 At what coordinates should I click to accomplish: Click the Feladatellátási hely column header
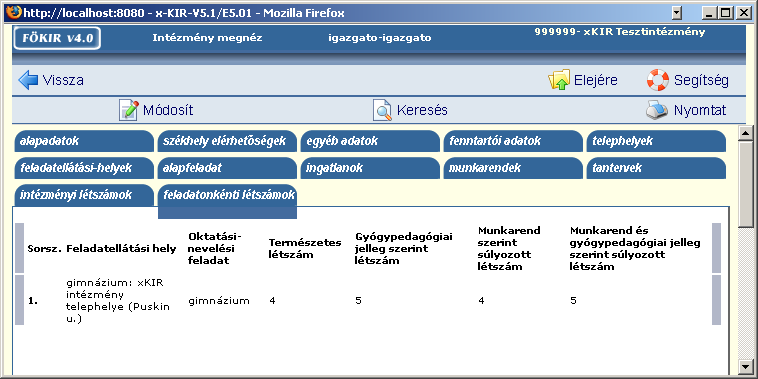tap(121, 249)
